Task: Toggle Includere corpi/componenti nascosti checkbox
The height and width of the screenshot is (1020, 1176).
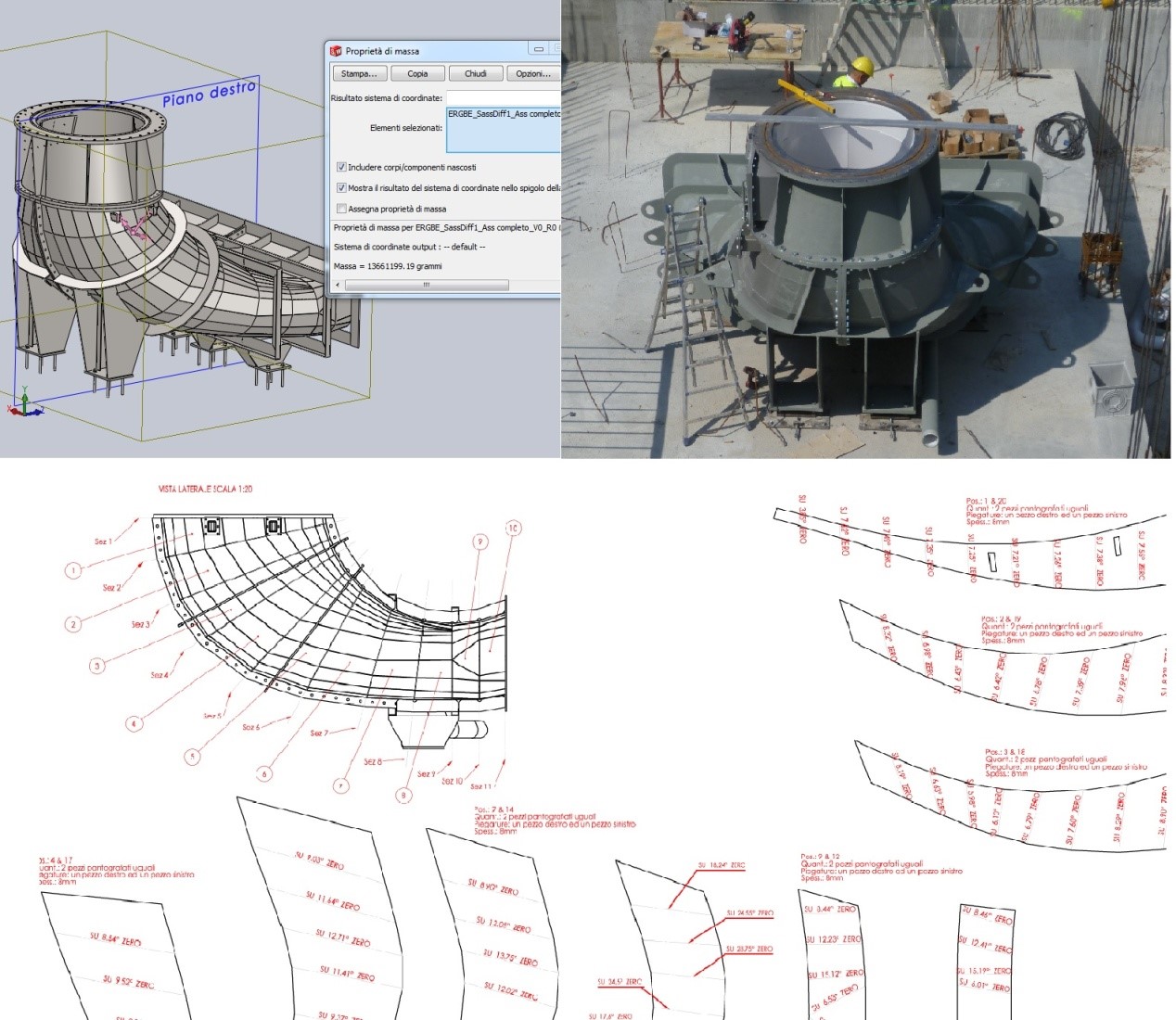Action: point(341,167)
